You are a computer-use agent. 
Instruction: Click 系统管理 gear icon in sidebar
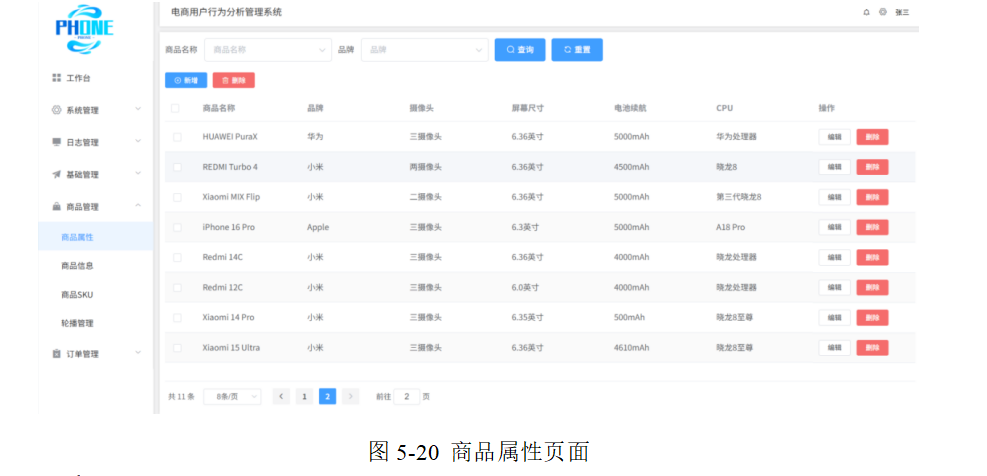[x=56, y=110]
